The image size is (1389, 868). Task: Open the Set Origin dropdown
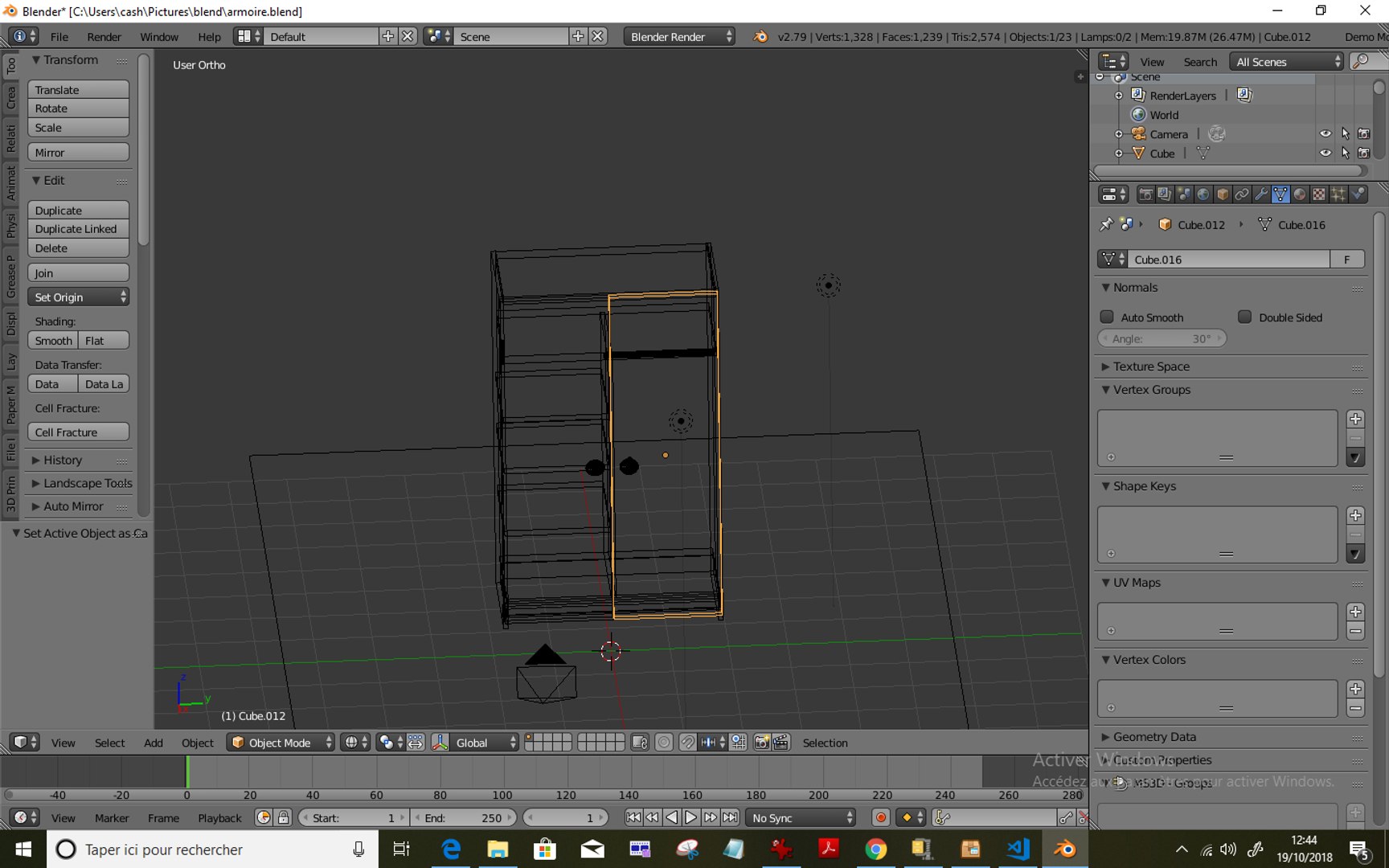tap(78, 297)
